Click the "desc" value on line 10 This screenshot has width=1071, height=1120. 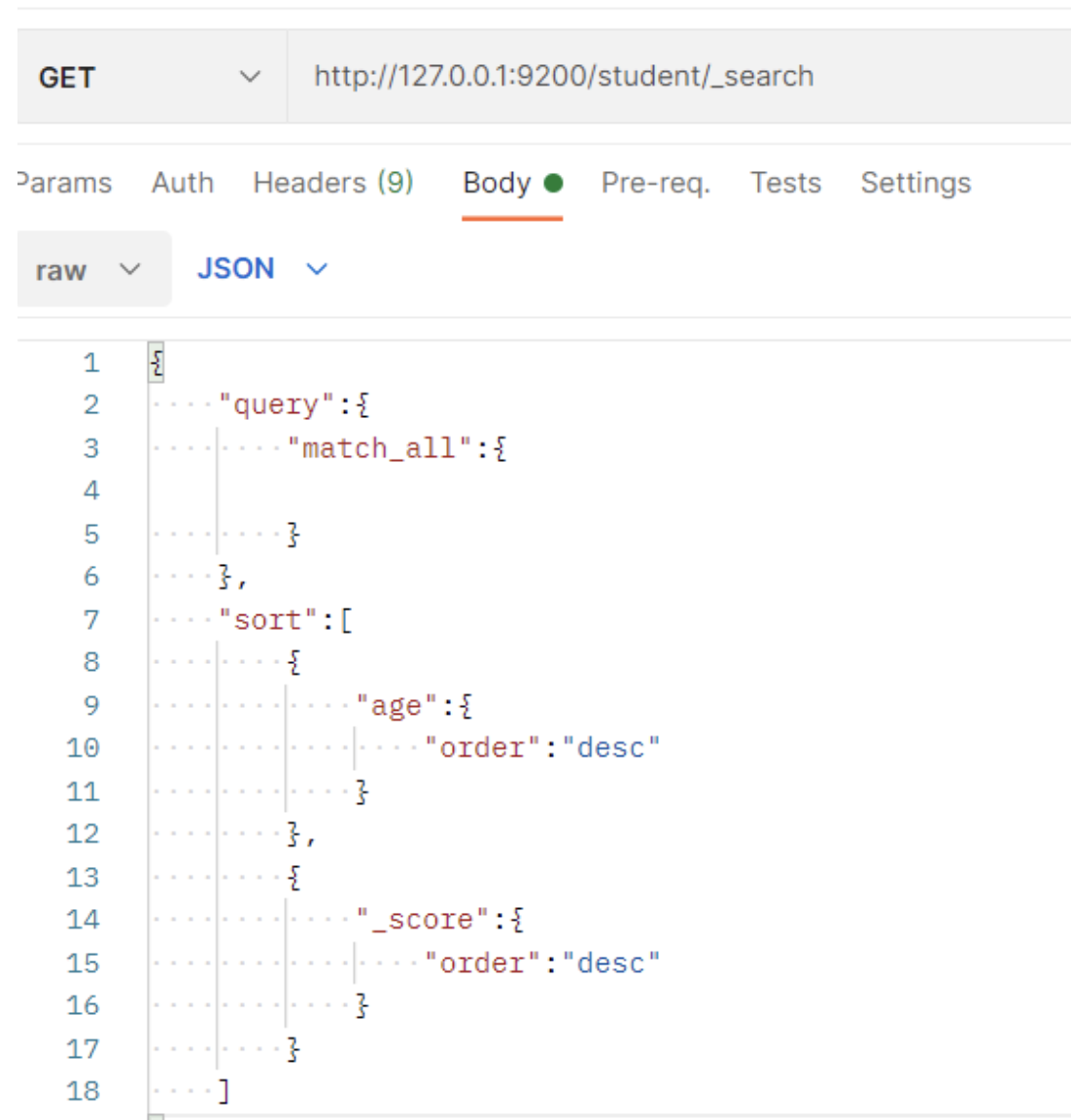pos(611,748)
